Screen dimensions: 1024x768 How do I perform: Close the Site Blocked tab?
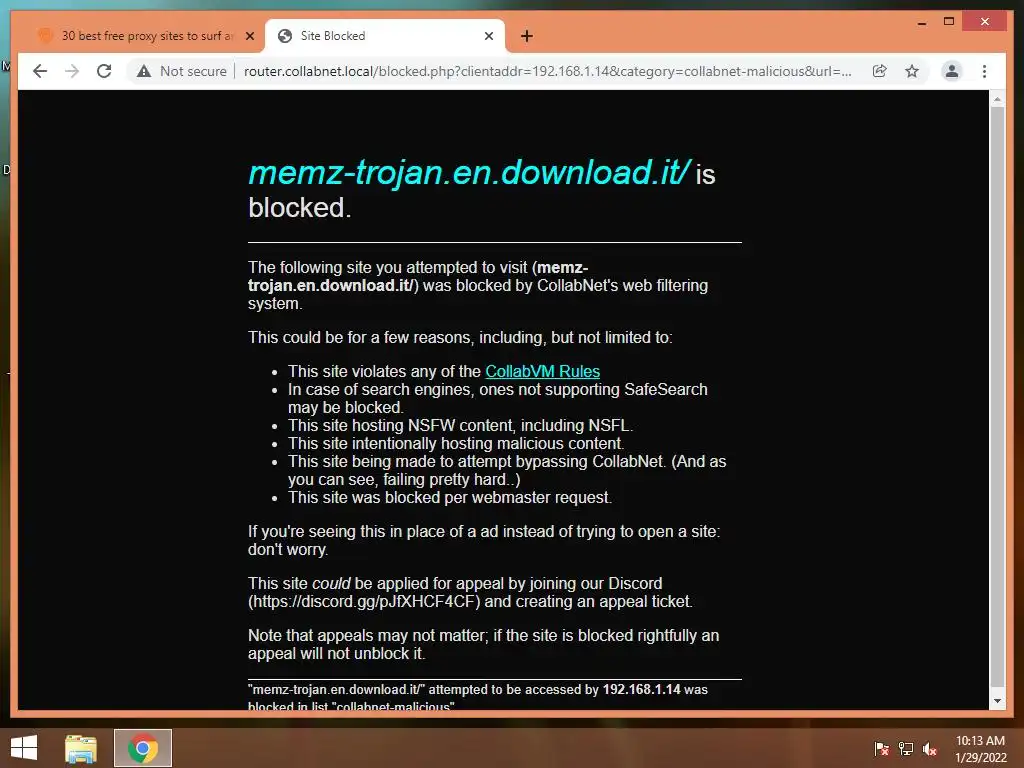point(488,36)
